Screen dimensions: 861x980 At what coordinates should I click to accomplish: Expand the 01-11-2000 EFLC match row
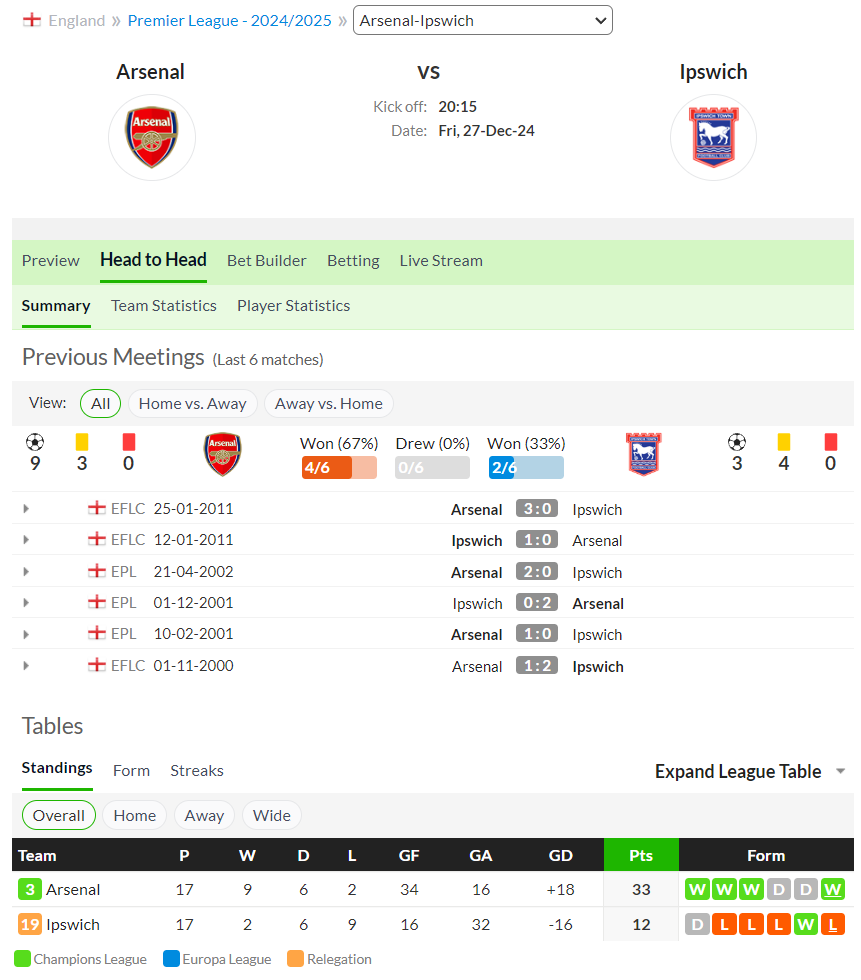pyautogui.click(x=26, y=666)
